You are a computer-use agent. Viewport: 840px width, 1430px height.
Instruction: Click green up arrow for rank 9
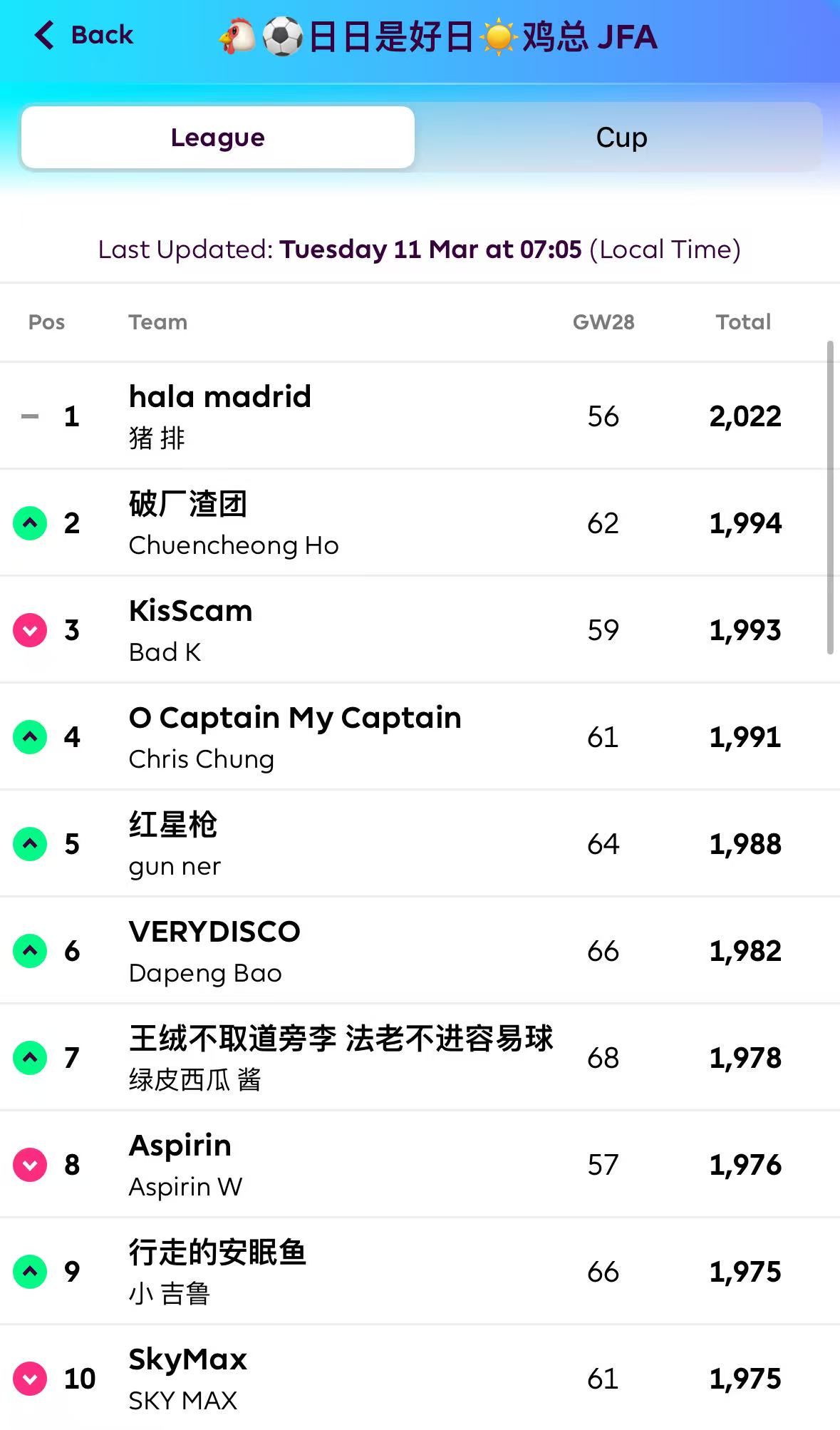coord(30,1272)
